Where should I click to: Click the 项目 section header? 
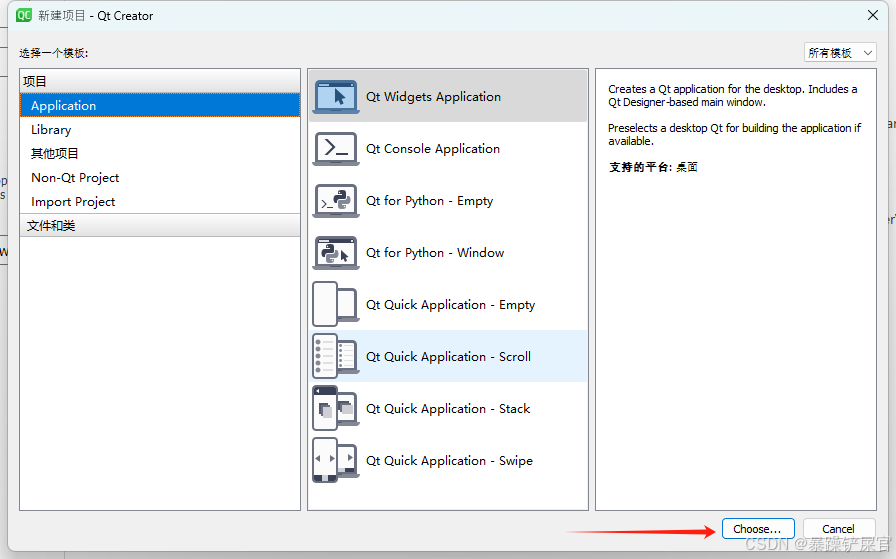pyautogui.click(x=160, y=81)
